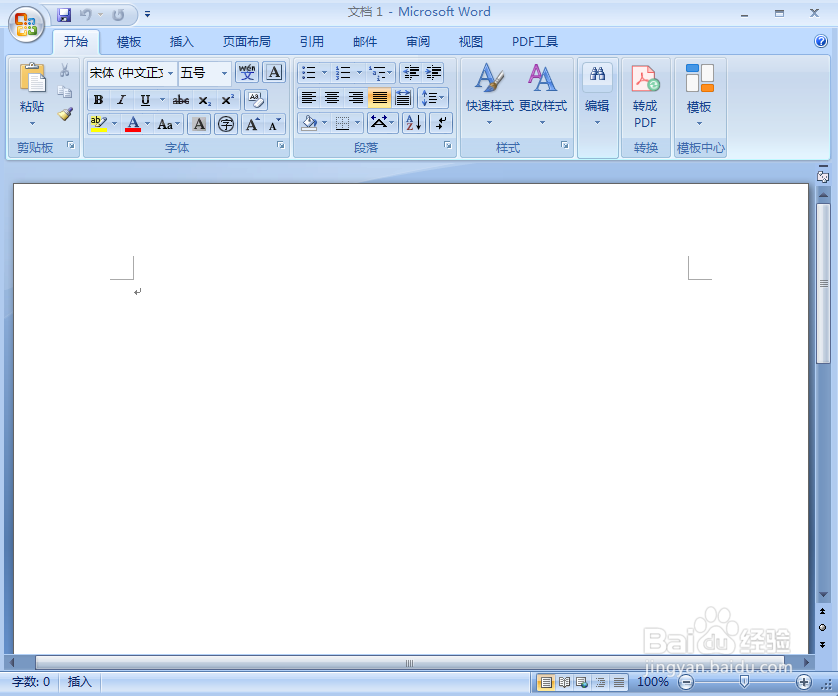The image size is (838, 696).
Task: Switch to the 页面布局 tab
Action: pos(246,42)
